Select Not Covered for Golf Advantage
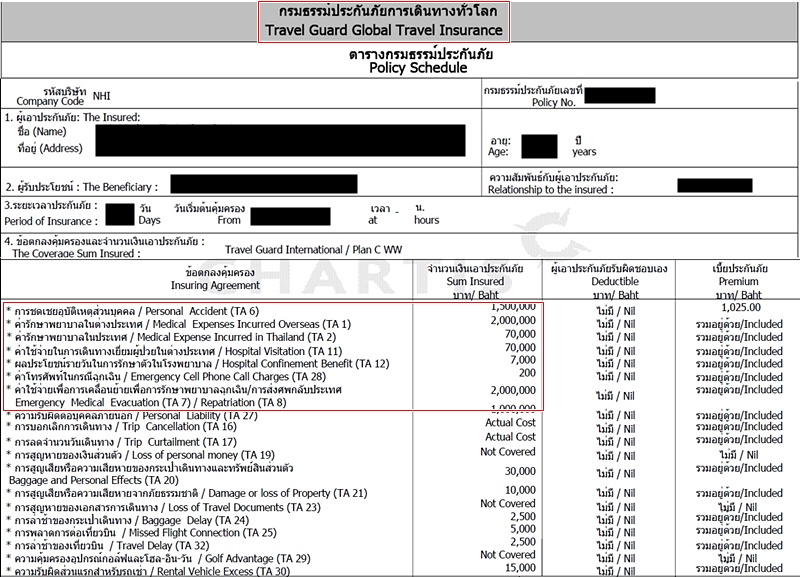The image size is (800, 577). tap(508, 555)
